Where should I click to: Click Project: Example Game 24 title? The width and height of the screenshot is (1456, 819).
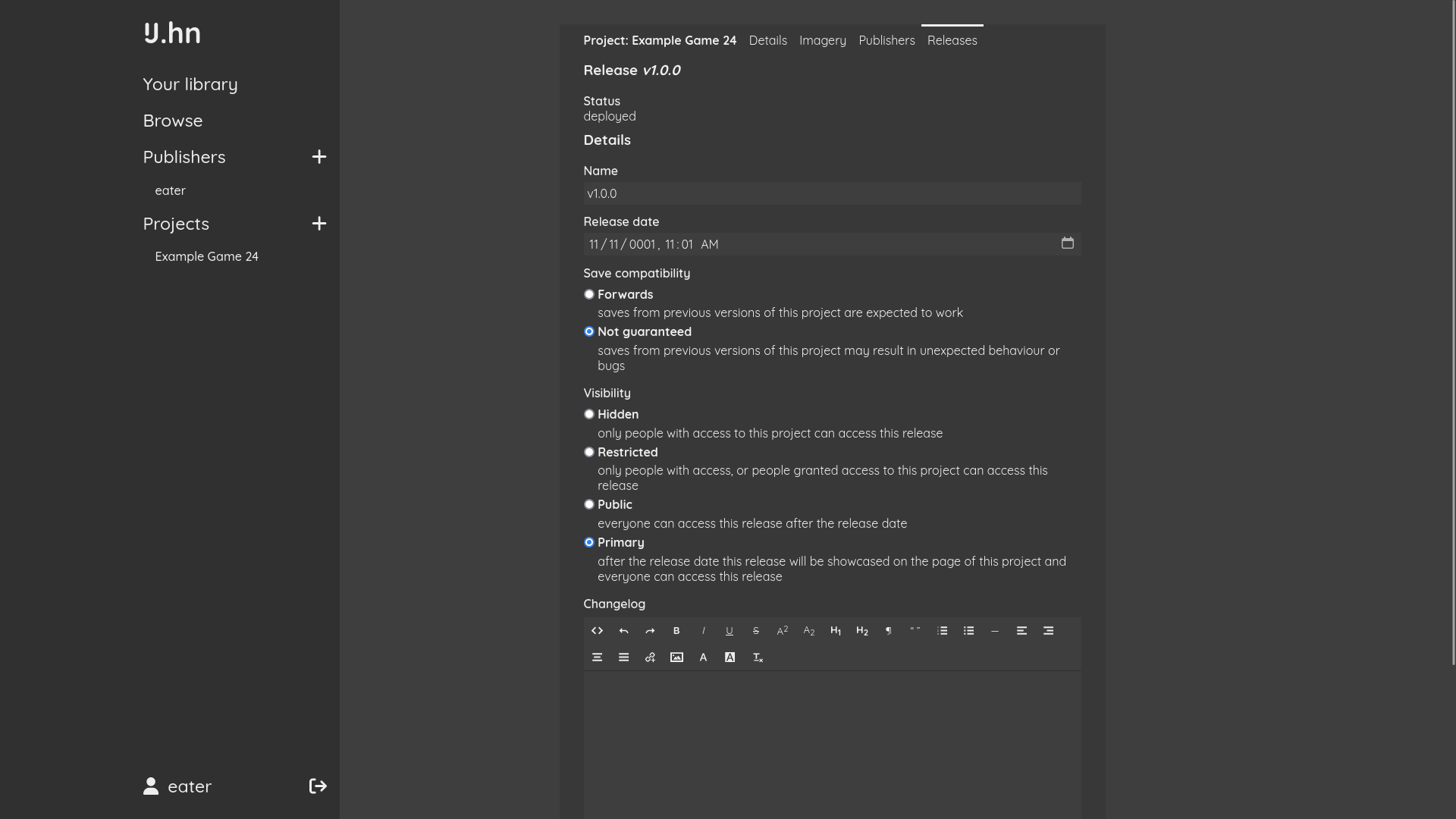click(660, 40)
